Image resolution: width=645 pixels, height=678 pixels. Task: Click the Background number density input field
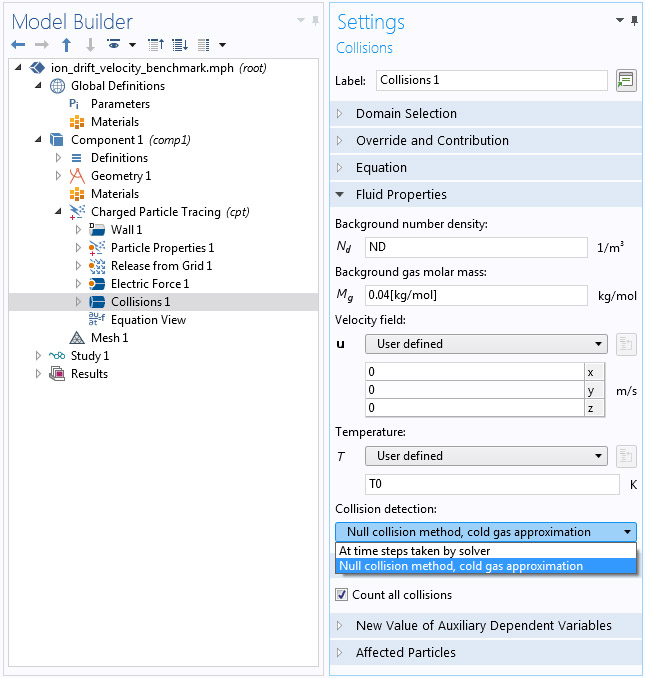point(476,248)
